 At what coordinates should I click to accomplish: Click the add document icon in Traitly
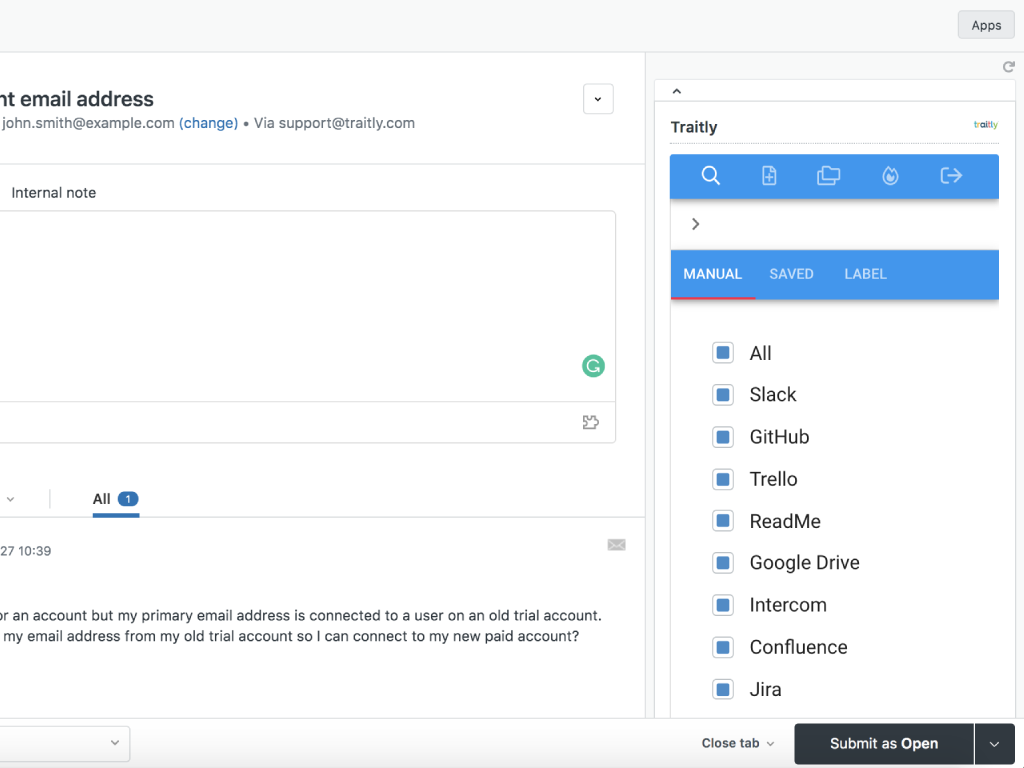(769, 176)
